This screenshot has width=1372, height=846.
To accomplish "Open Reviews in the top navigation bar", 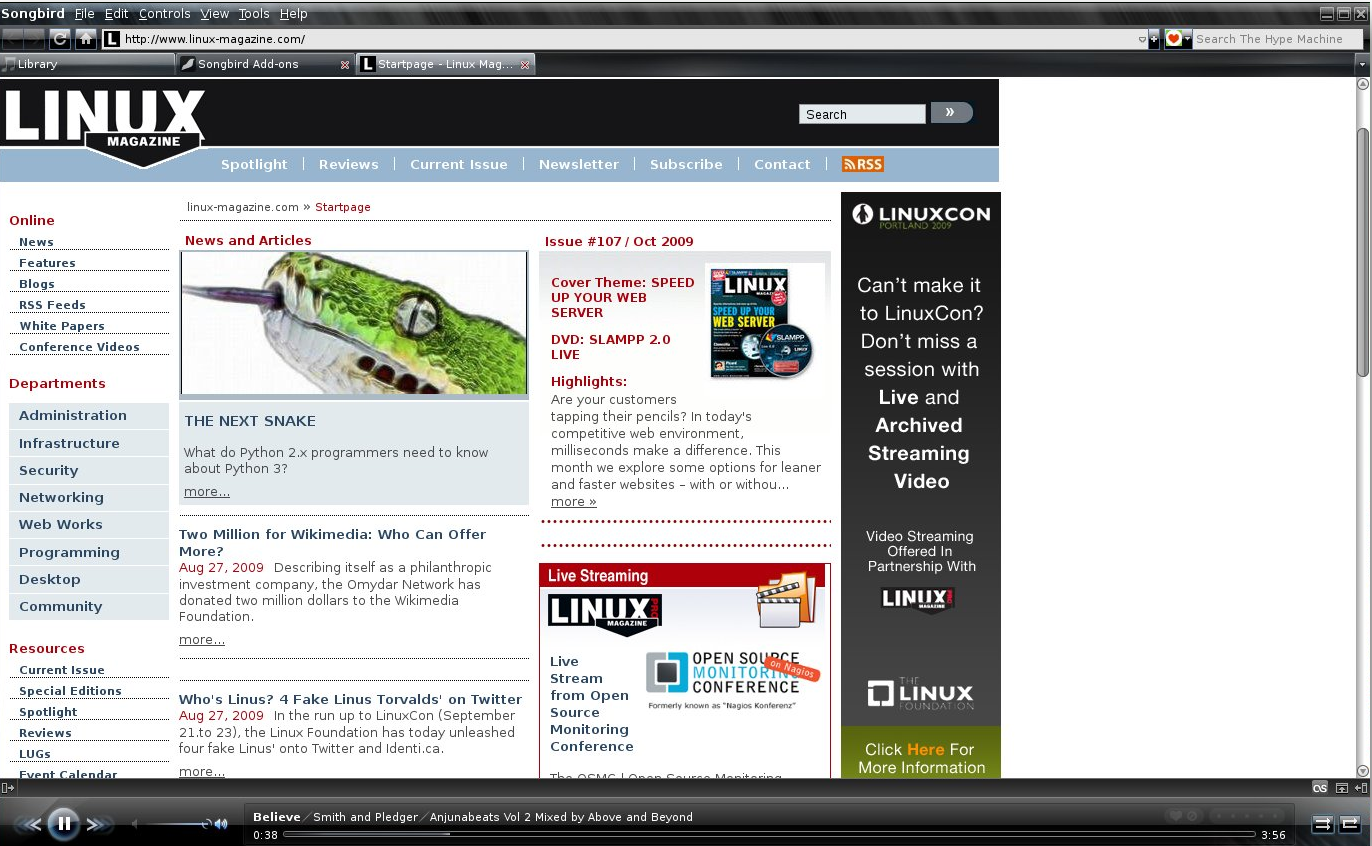I will click(x=349, y=164).
